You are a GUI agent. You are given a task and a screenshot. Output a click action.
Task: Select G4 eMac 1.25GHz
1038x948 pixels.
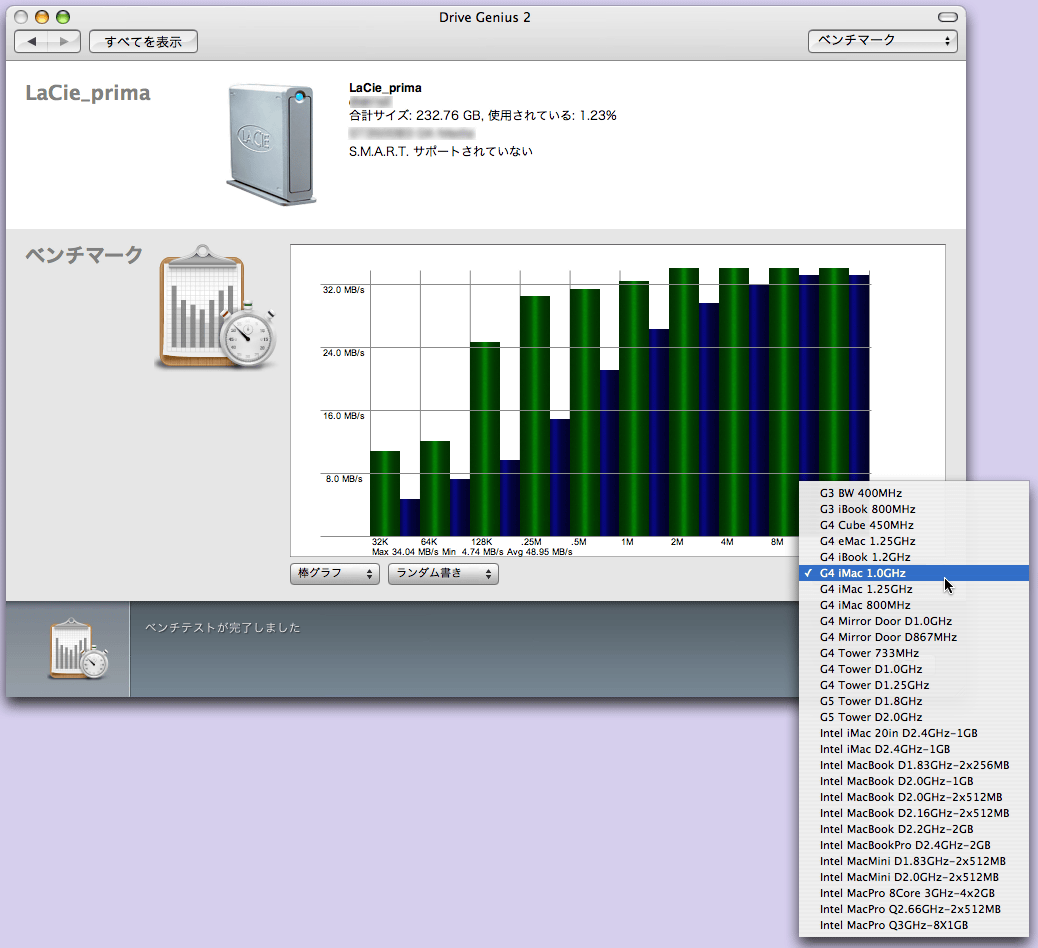(x=914, y=541)
